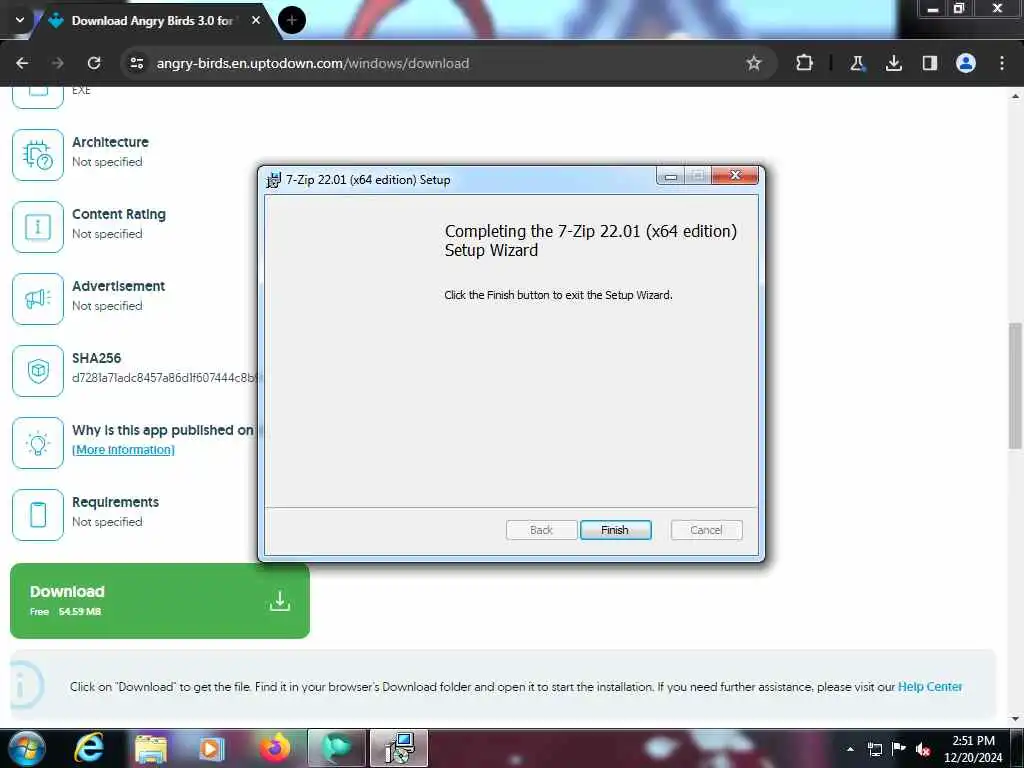Screen dimensions: 1024x768
Task: Click the disabled Back button in Setup Wizard
Action: tap(541, 530)
